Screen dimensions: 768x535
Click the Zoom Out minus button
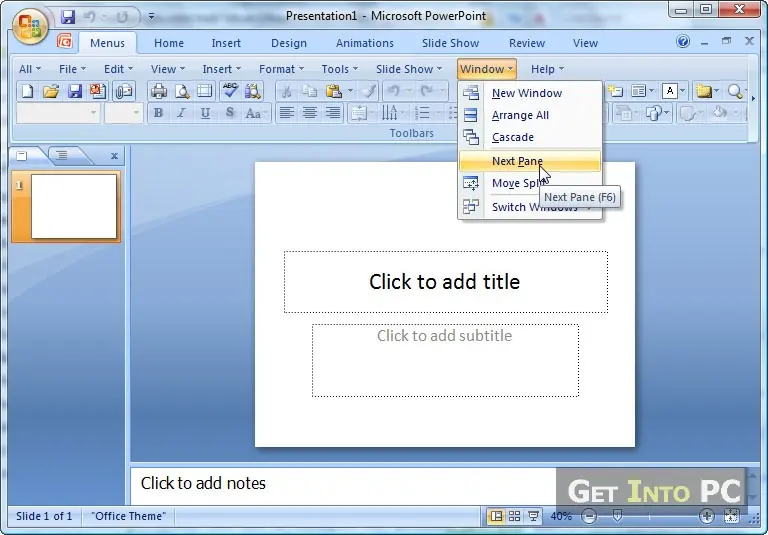pos(589,516)
